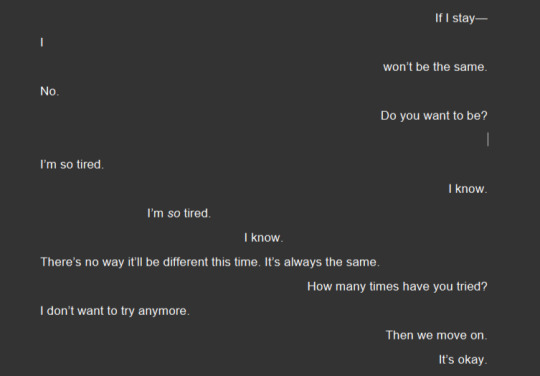540x376 pixels.
Task: Click the word "tired" in the indented line
Action: (196, 213)
